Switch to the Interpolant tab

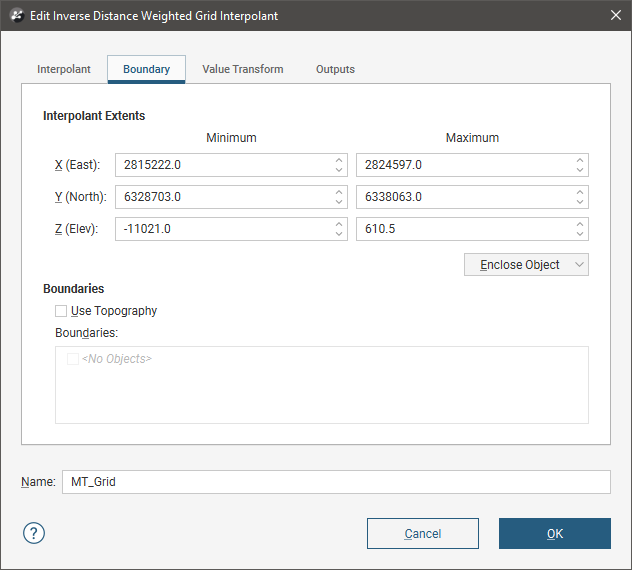[x=64, y=70]
